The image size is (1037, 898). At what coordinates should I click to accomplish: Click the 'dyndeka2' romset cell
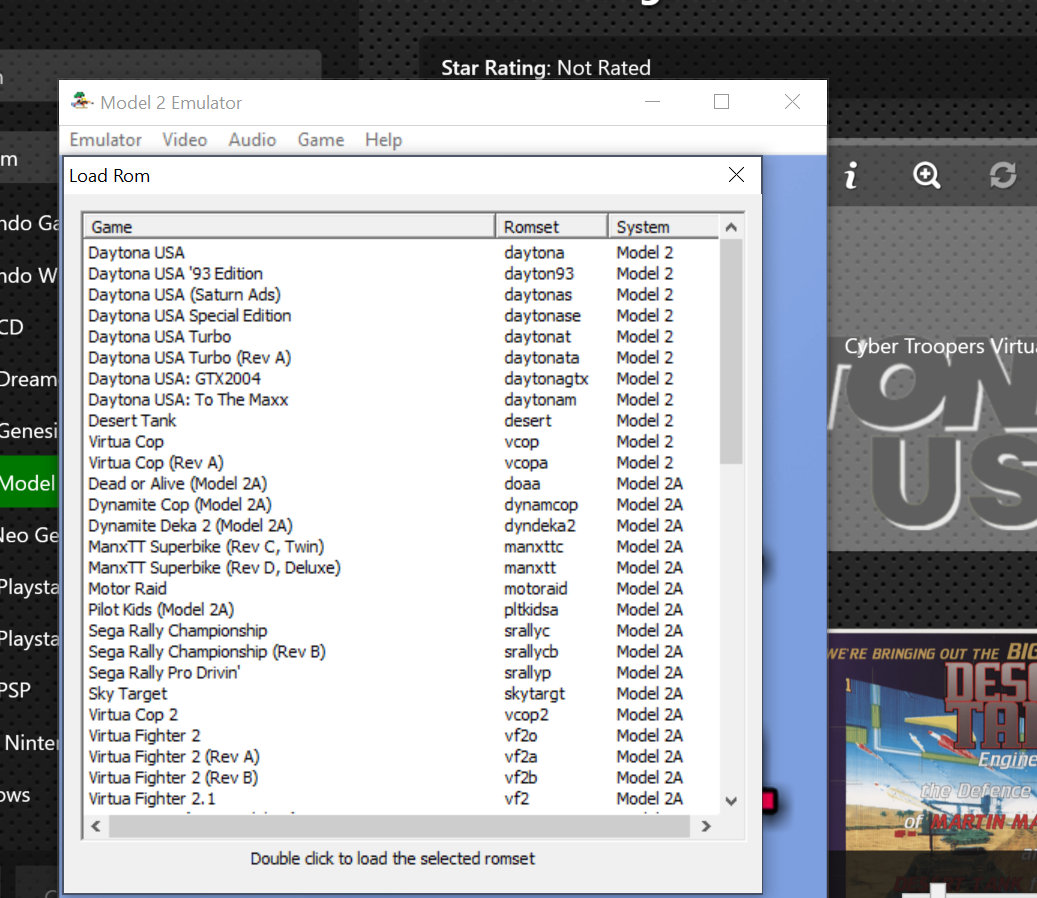(540, 526)
